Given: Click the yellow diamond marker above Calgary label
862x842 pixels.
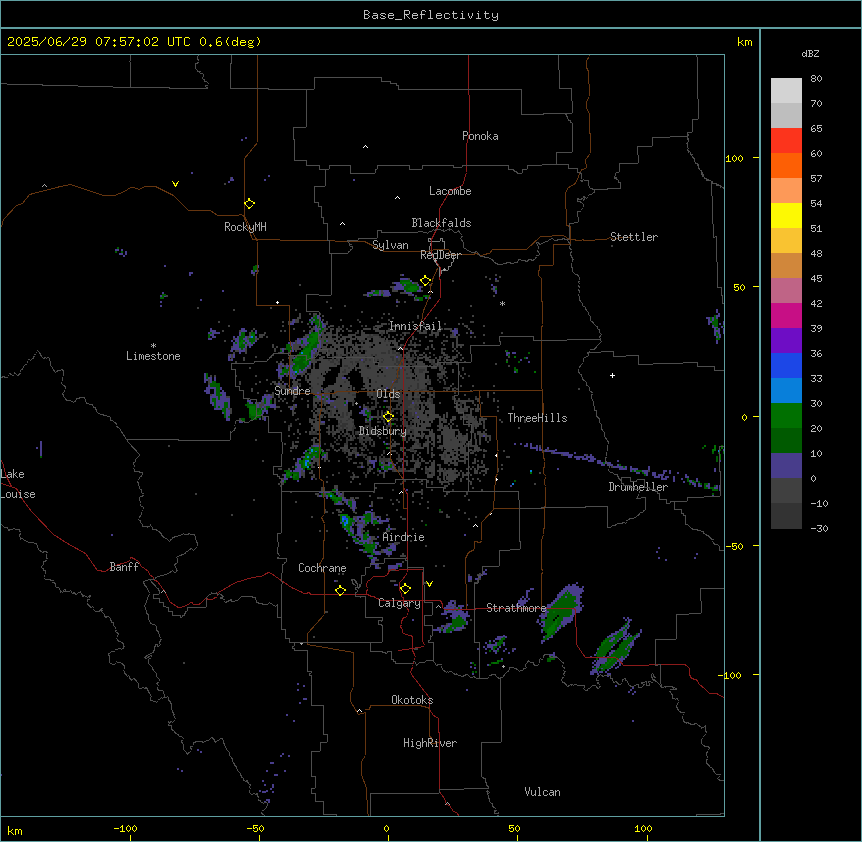Looking at the screenshot, I should (405, 589).
